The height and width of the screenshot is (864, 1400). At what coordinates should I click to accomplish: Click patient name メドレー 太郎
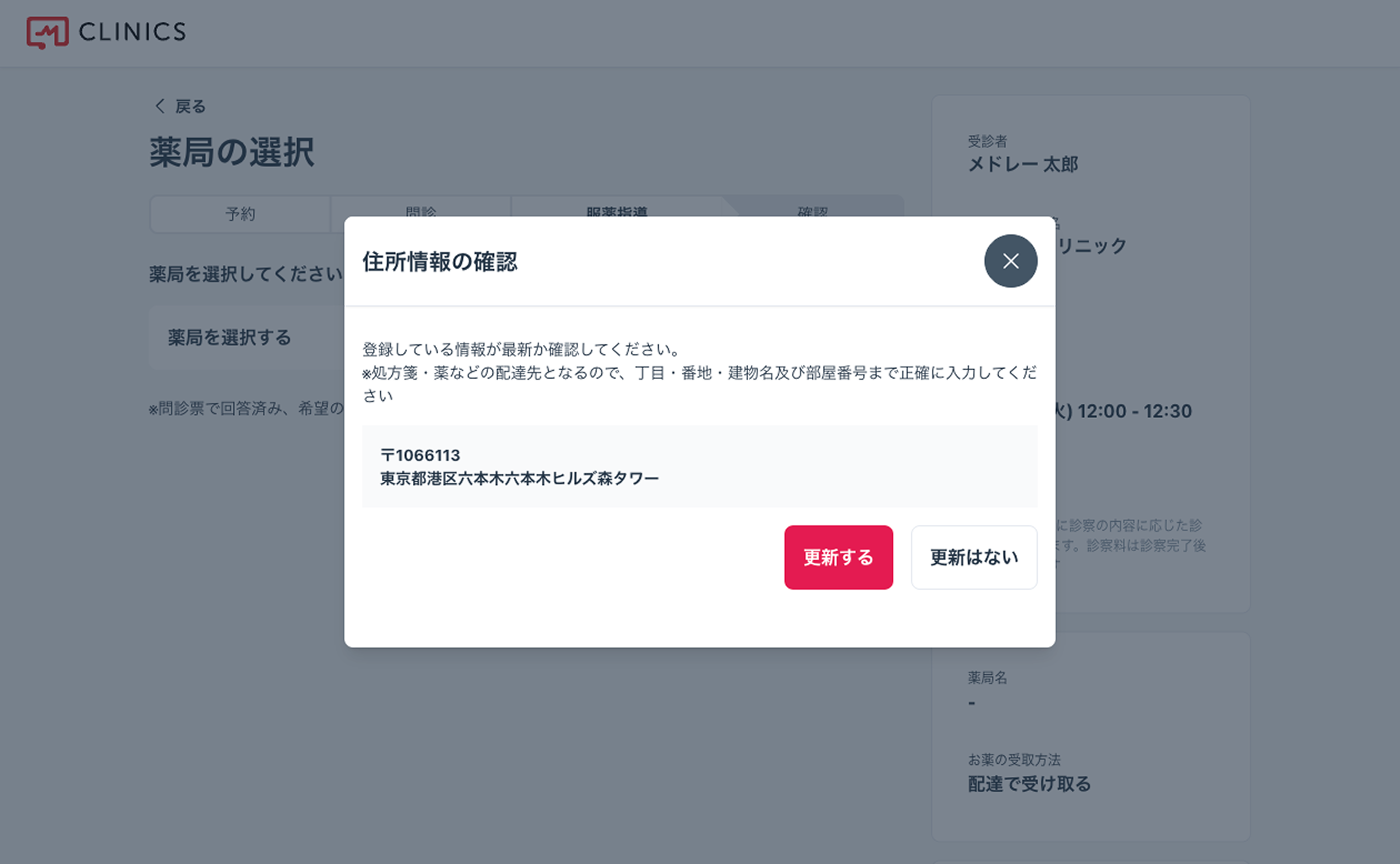pyautogui.click(x=1023, y=164)
